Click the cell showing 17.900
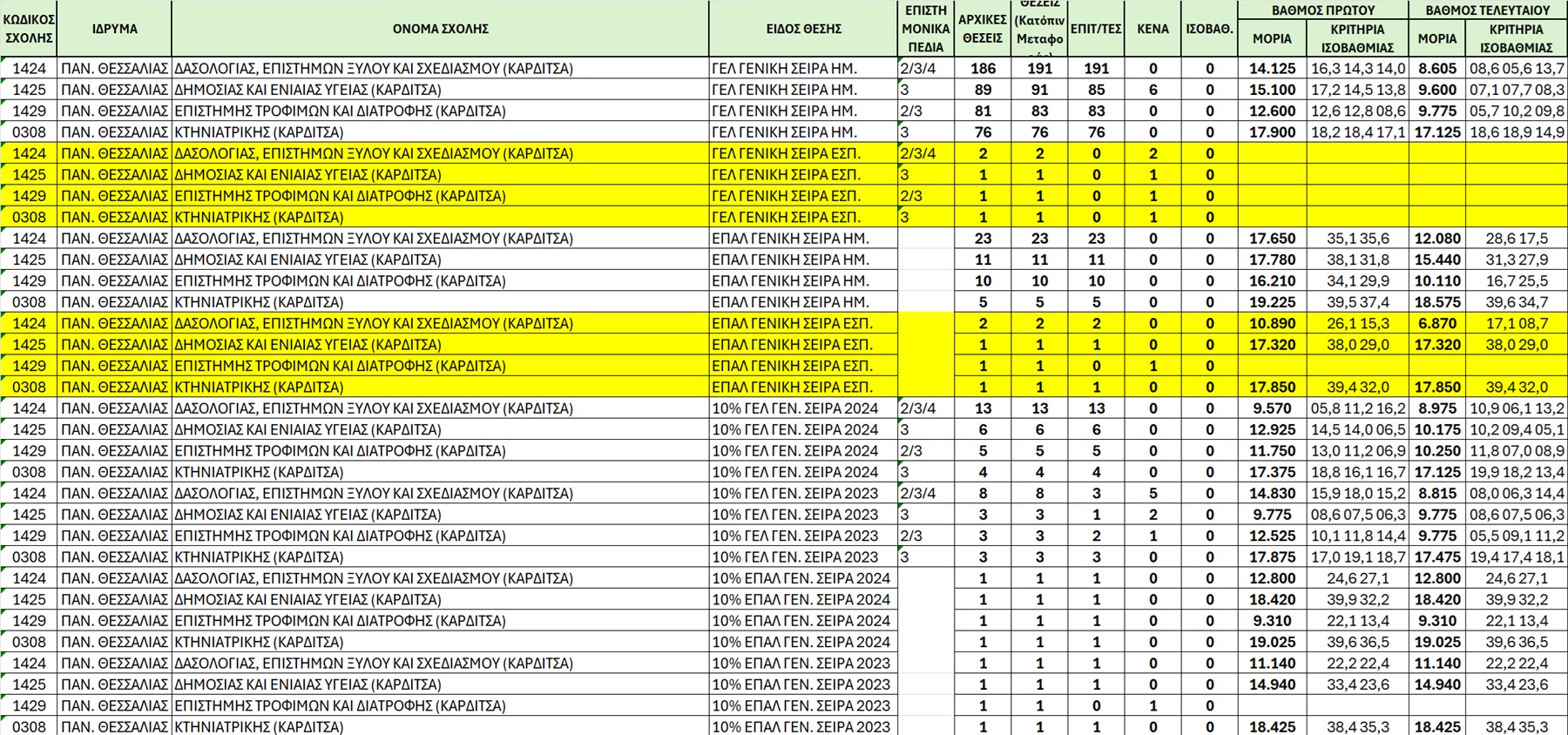This screenshot has width=1568, height=735. (1272, 132)
